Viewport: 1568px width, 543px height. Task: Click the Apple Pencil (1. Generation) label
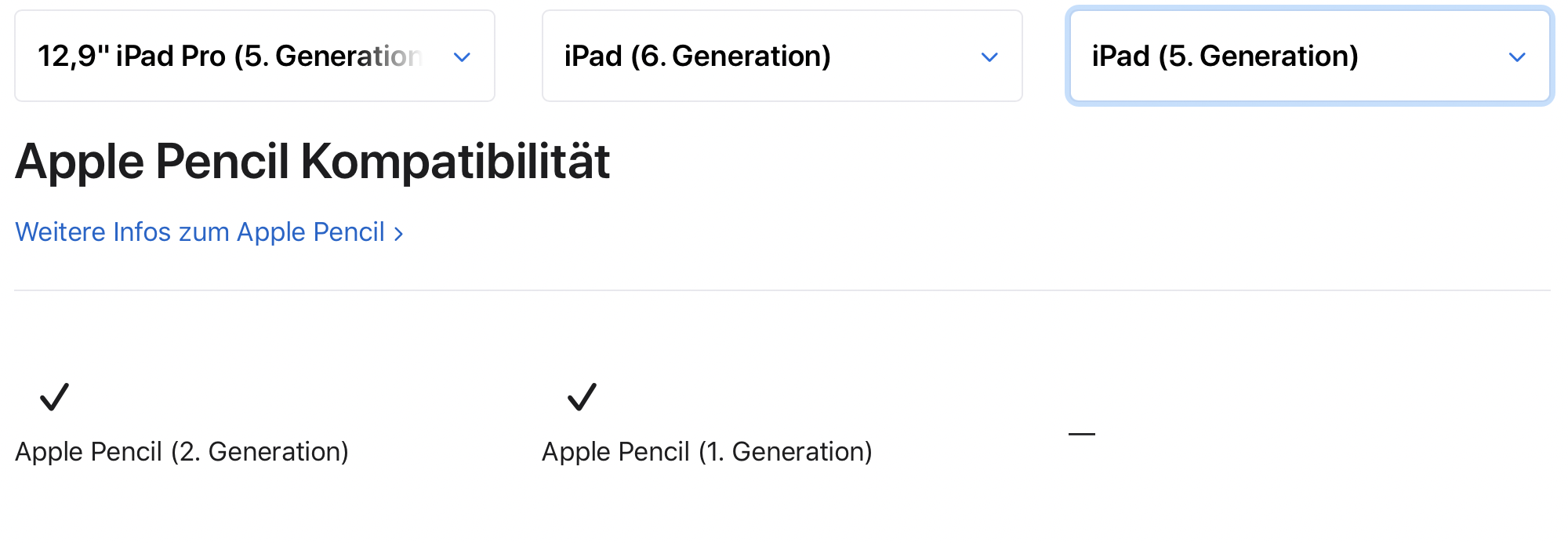[707, 452]
